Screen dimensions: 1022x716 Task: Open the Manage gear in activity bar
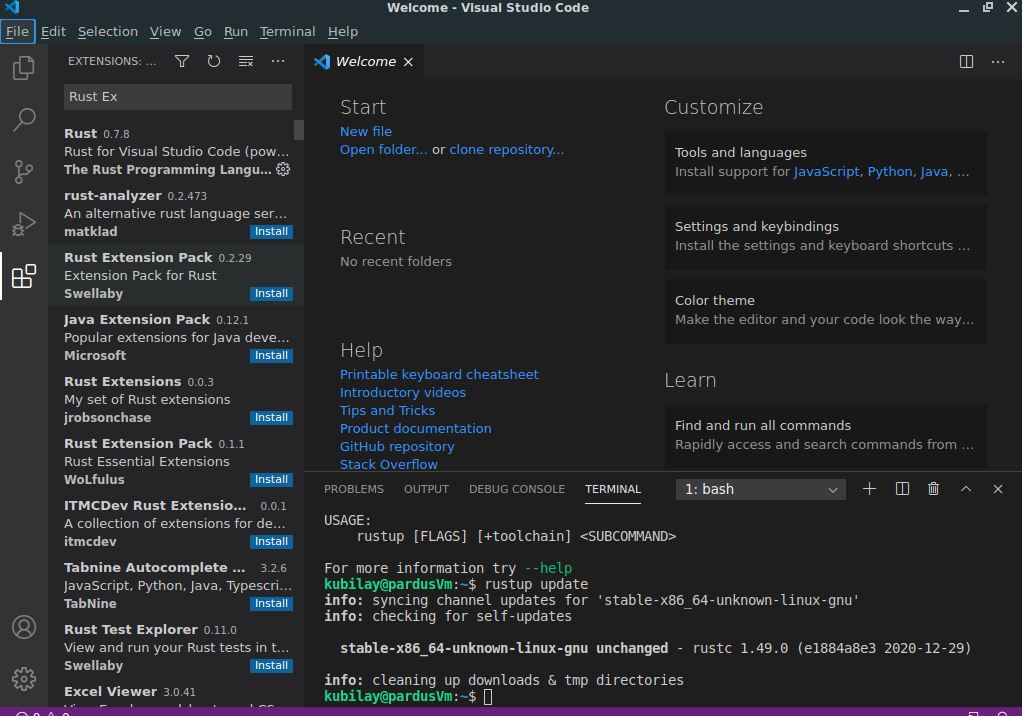click(x=23, y=679)
